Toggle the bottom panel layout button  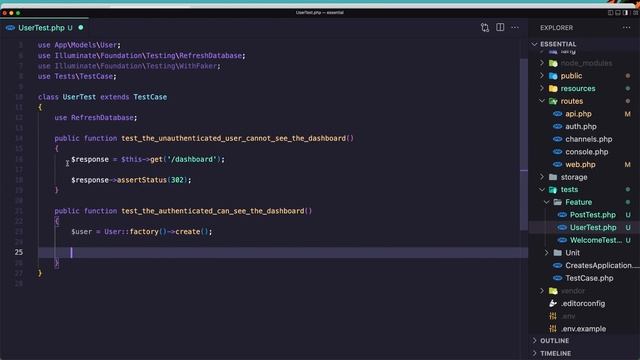[618, 13]
